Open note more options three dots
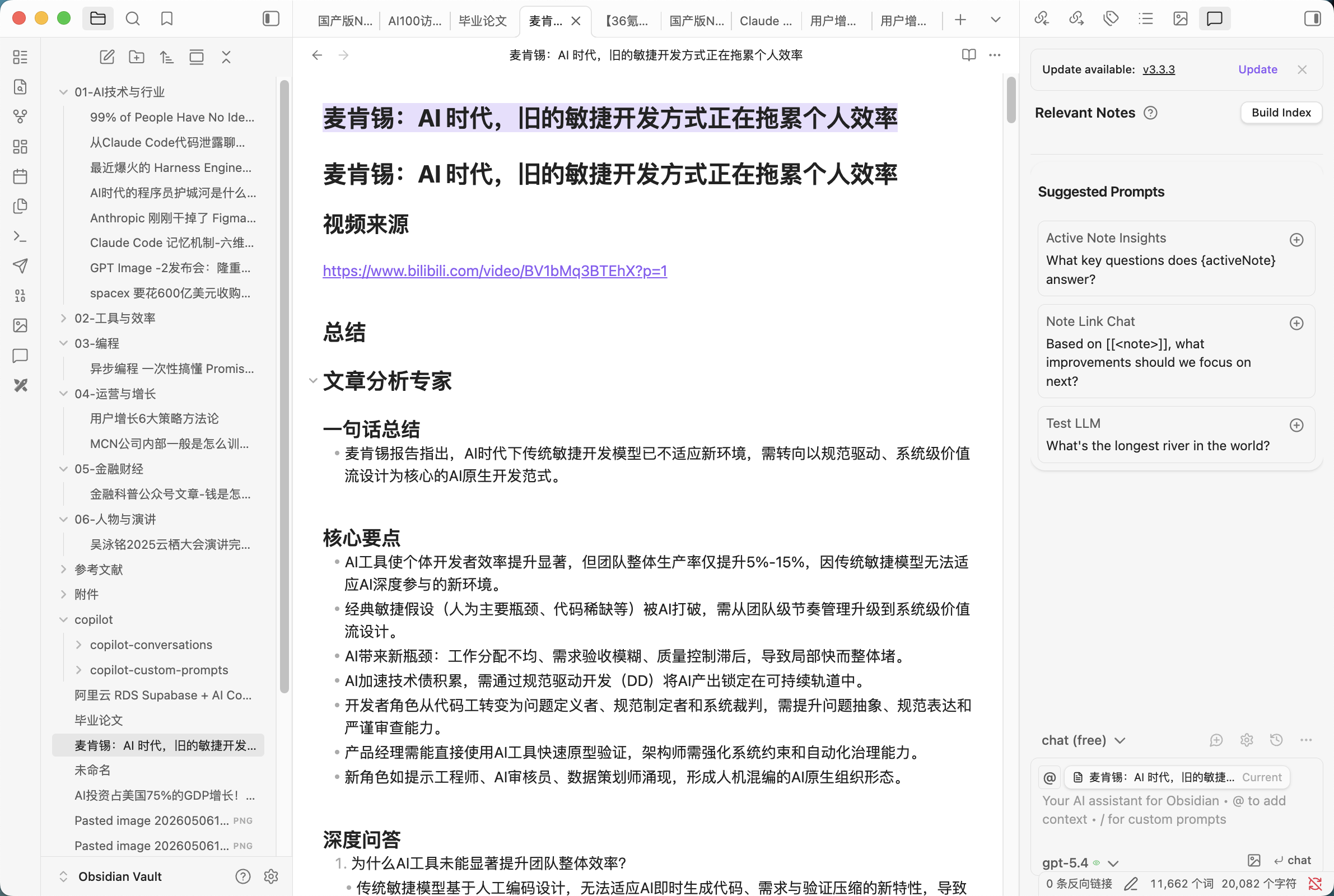The width and height of the screenshot is (1334, 896). click(995, 55)
